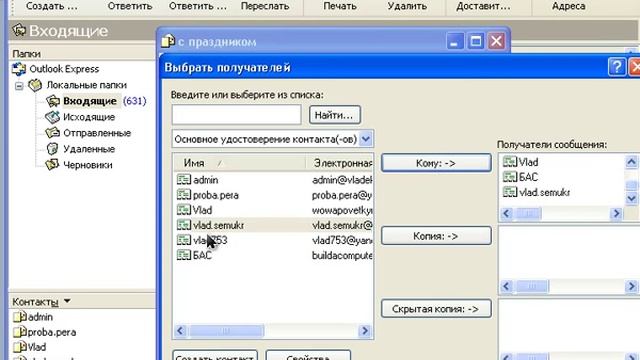This screenshot has width=640, height=360.
Task: Click the search input field in dialog
Action: click(237, 115)
